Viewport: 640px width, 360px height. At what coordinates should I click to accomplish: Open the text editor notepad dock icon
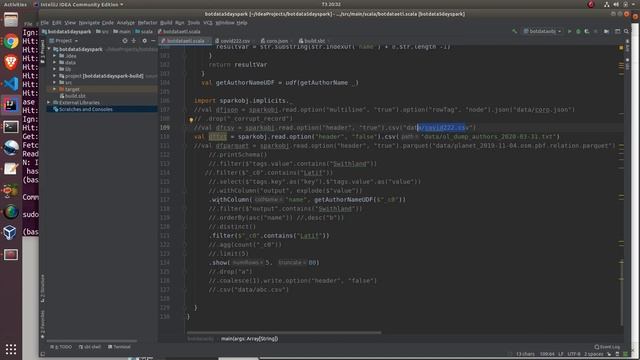[11, 169]
